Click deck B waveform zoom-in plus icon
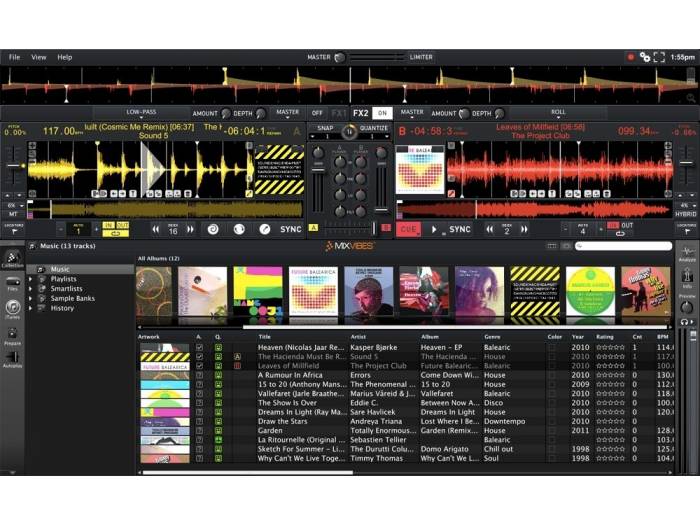The width and height of the screenshot is (700, 525). click(668, 146)
